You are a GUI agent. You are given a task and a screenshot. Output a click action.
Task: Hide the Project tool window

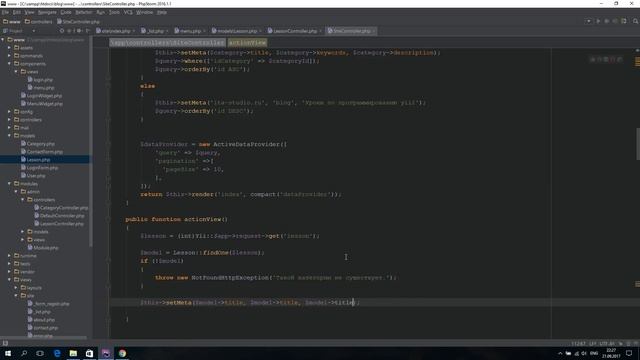(88, 31)
